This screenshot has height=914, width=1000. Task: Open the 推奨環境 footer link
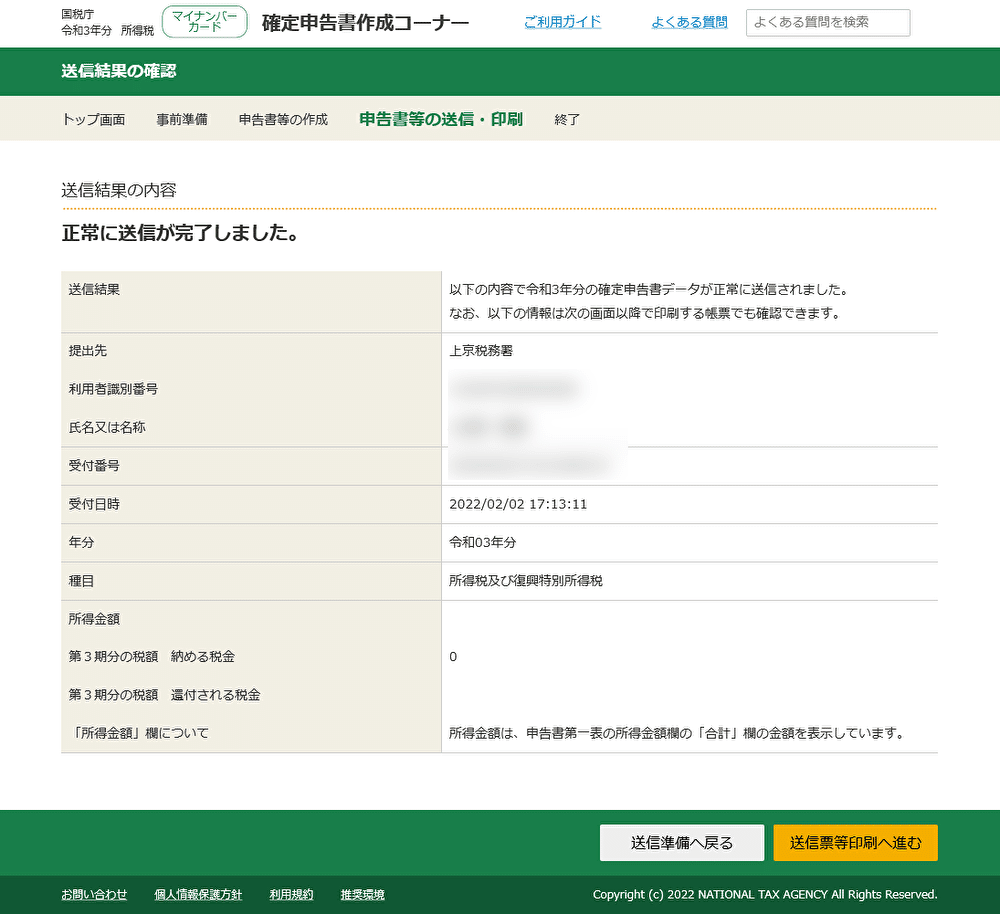[x=361, y=894]
